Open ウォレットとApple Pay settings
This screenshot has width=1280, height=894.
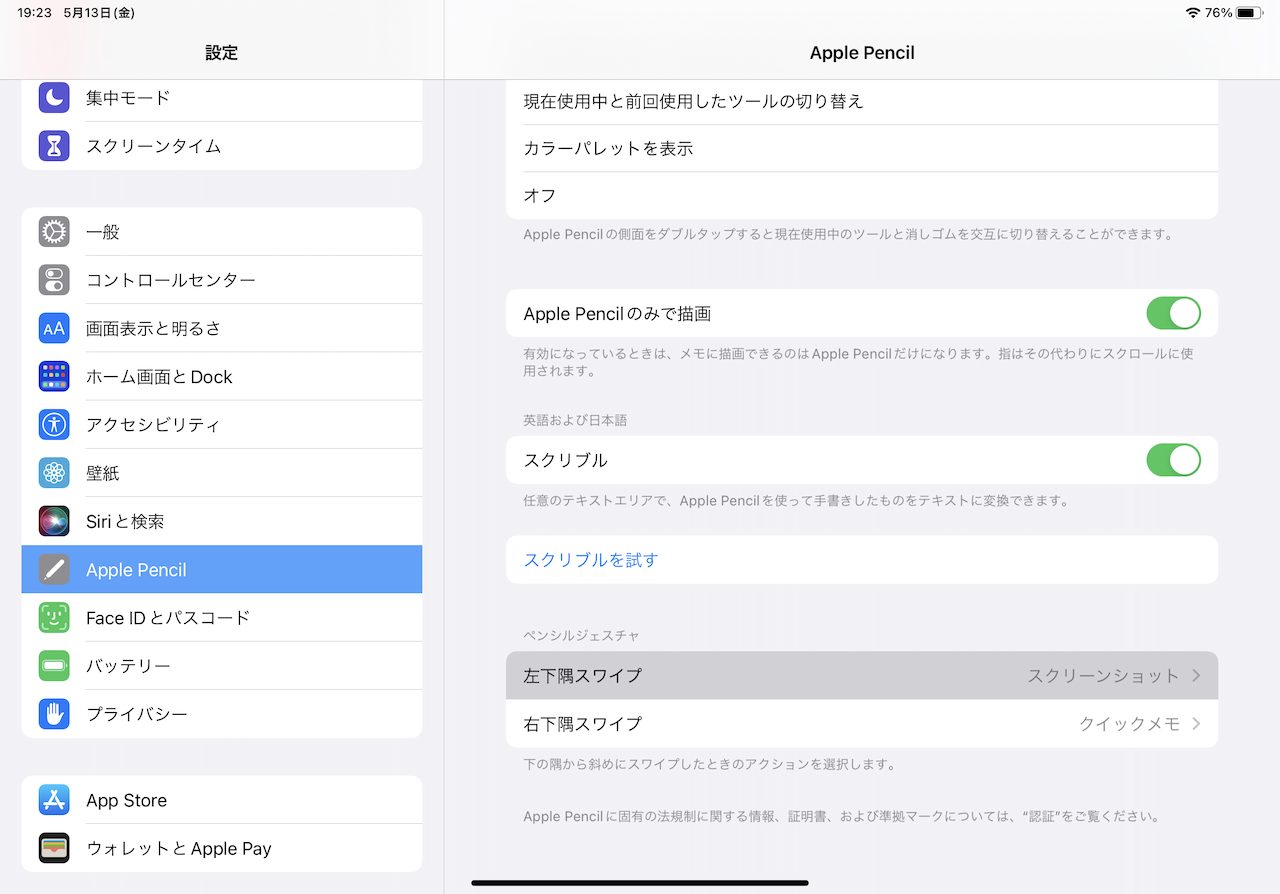(x=222, y=848)
